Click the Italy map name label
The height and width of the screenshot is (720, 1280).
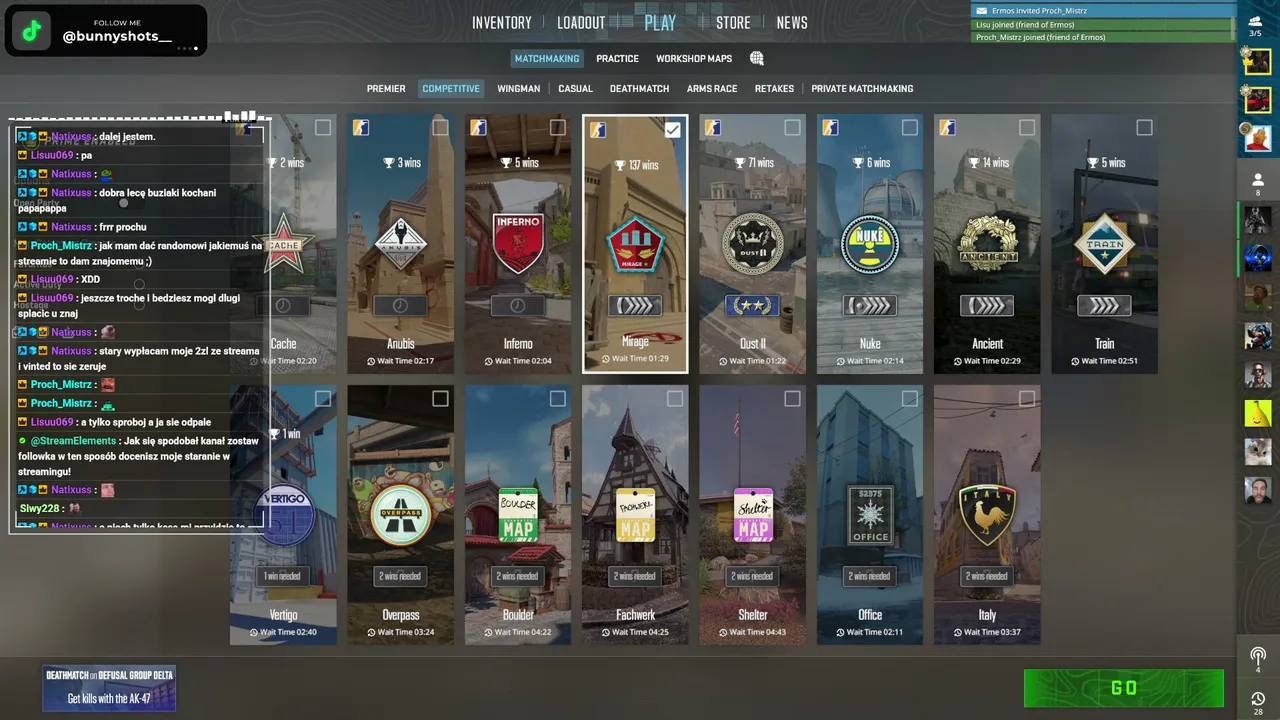(x=987, y=615)
